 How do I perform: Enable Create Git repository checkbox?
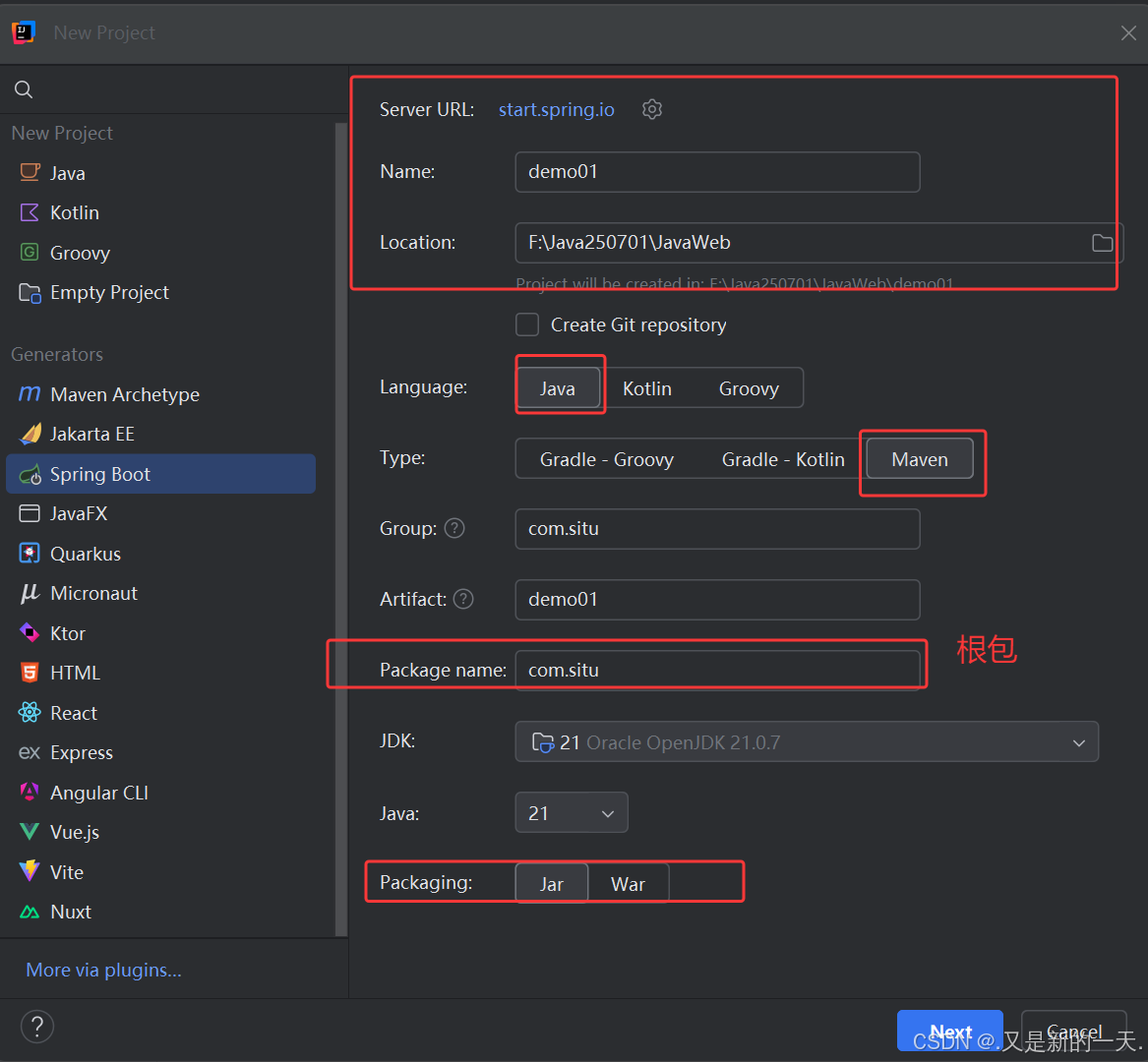coord(527,324)
